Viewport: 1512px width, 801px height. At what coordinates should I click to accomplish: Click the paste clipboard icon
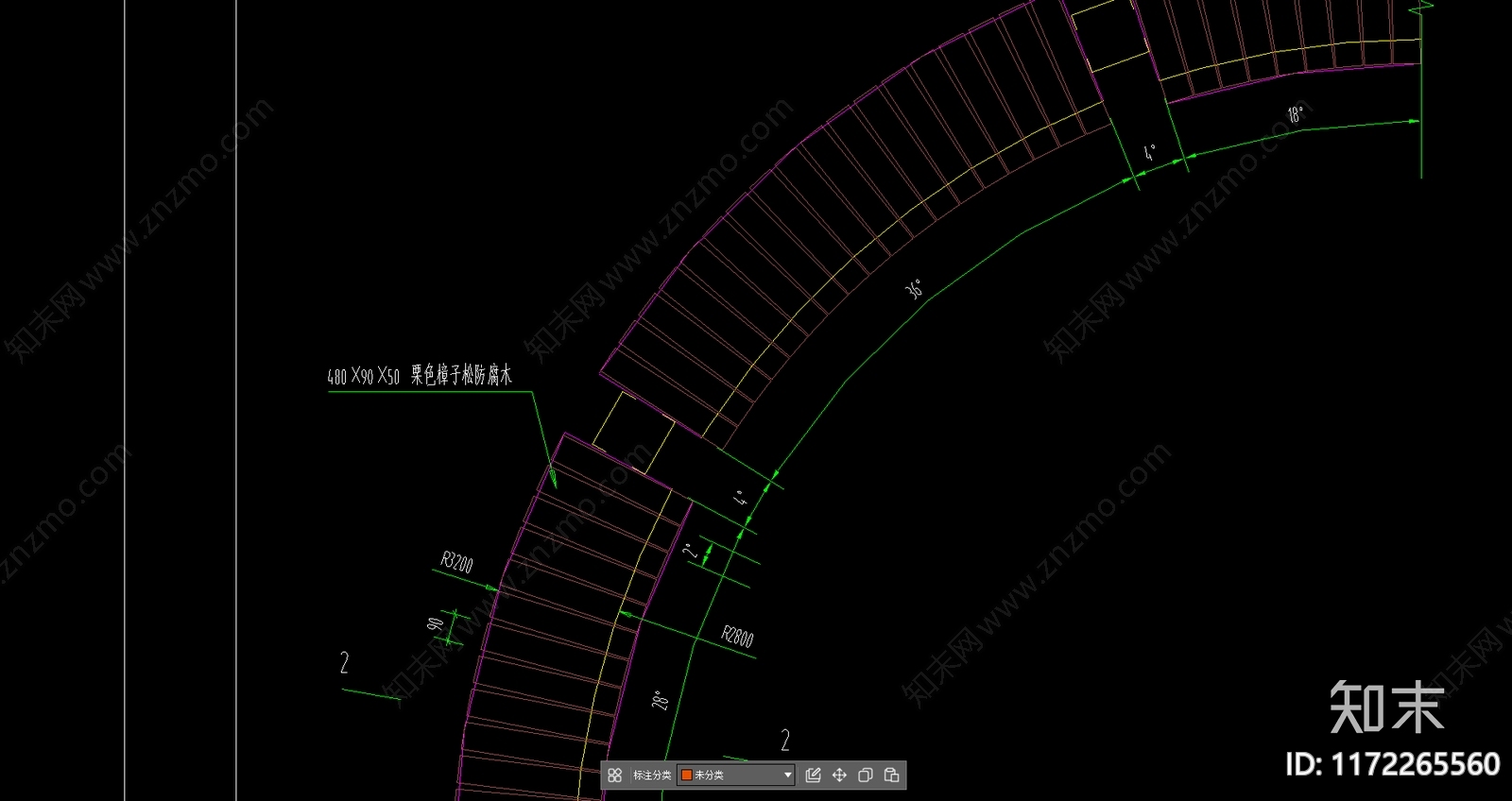(x=891, y=775)
